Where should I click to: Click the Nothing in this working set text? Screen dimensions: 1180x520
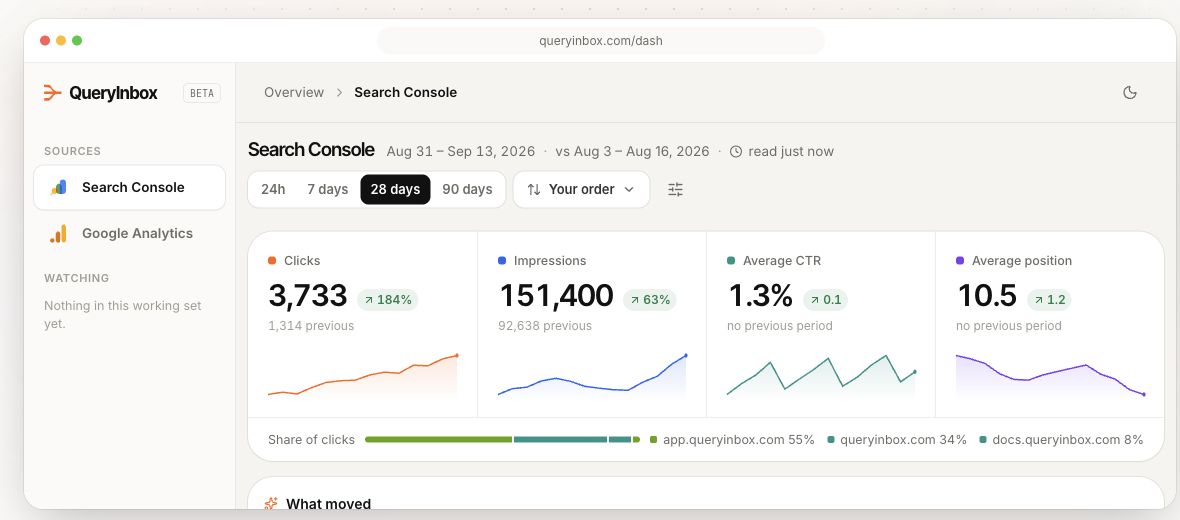(x=123, y=315)
